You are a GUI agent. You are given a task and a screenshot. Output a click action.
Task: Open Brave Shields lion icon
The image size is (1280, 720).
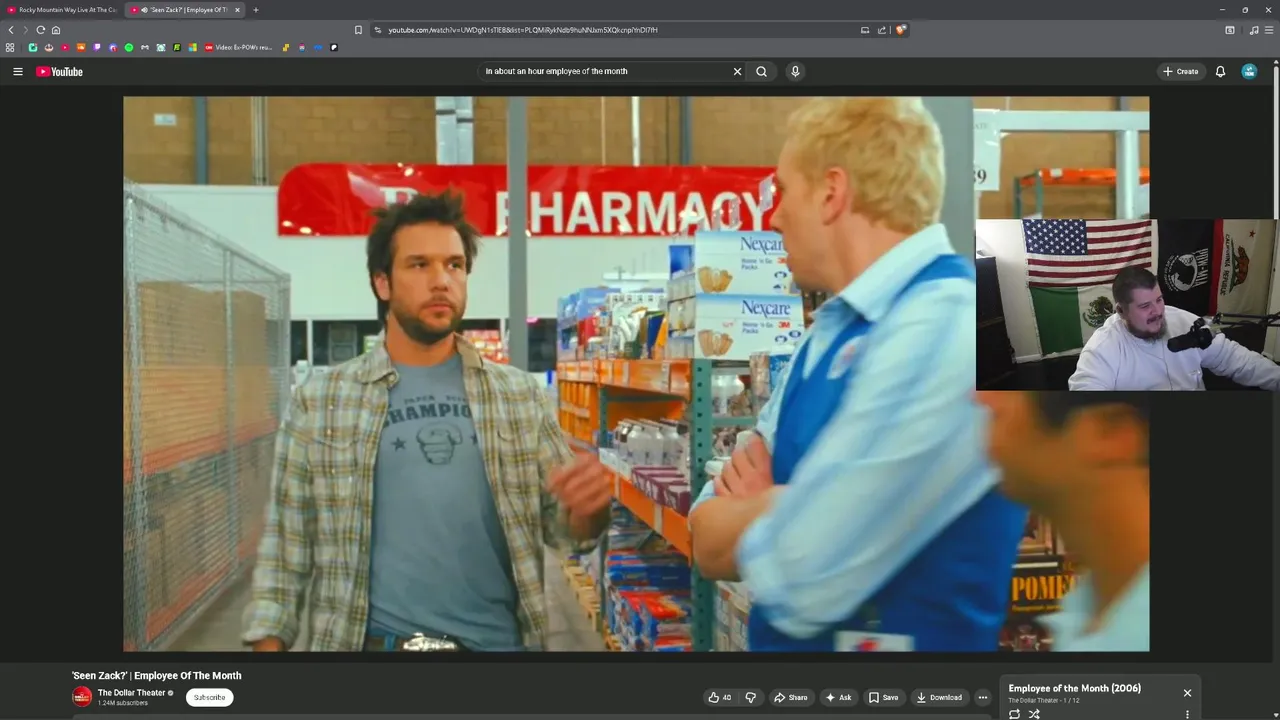click(900, 30)
